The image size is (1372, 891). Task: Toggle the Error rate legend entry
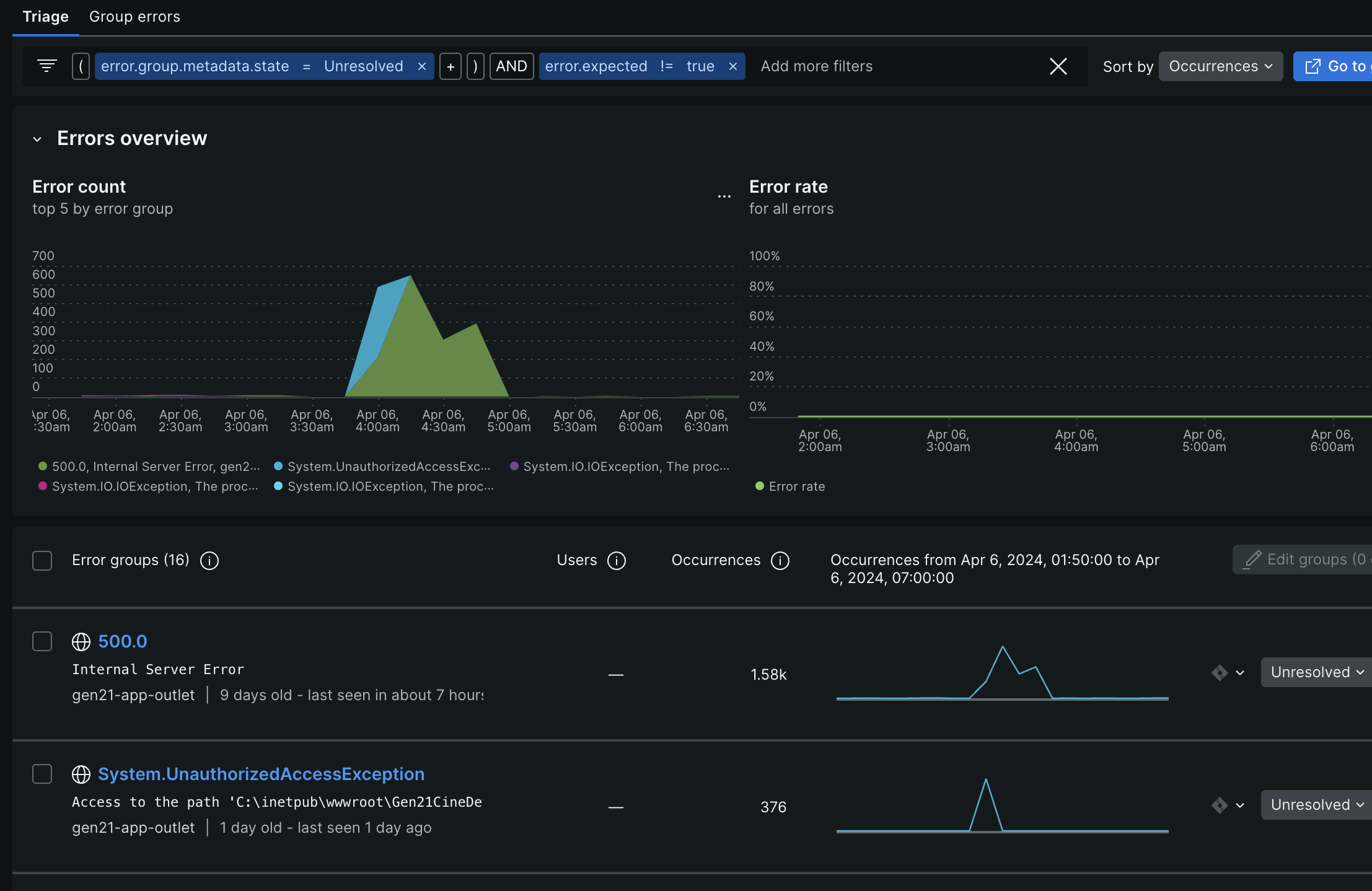[x=790, y=486]
